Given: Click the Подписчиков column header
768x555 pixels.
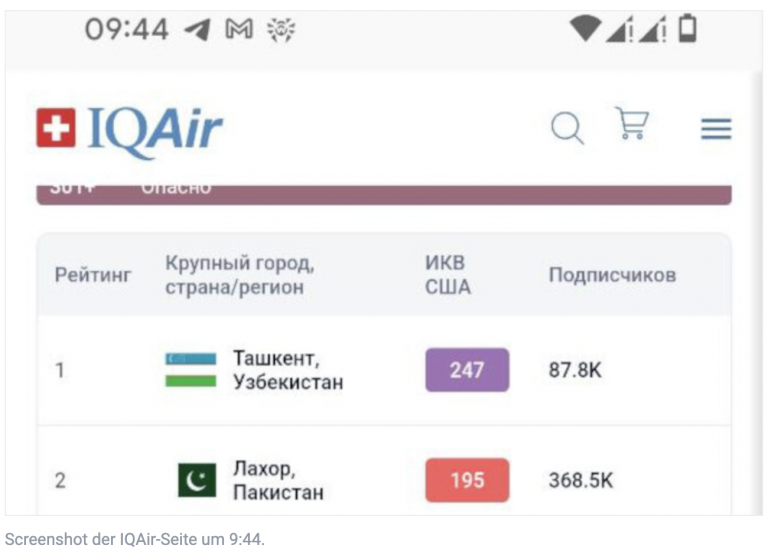Looking at the screenshot, I should [612, 275].
